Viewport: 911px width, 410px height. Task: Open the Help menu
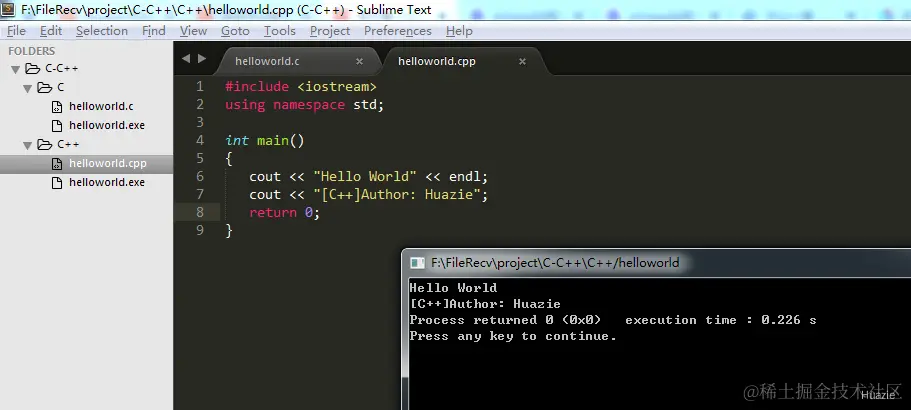pos(459,31)
